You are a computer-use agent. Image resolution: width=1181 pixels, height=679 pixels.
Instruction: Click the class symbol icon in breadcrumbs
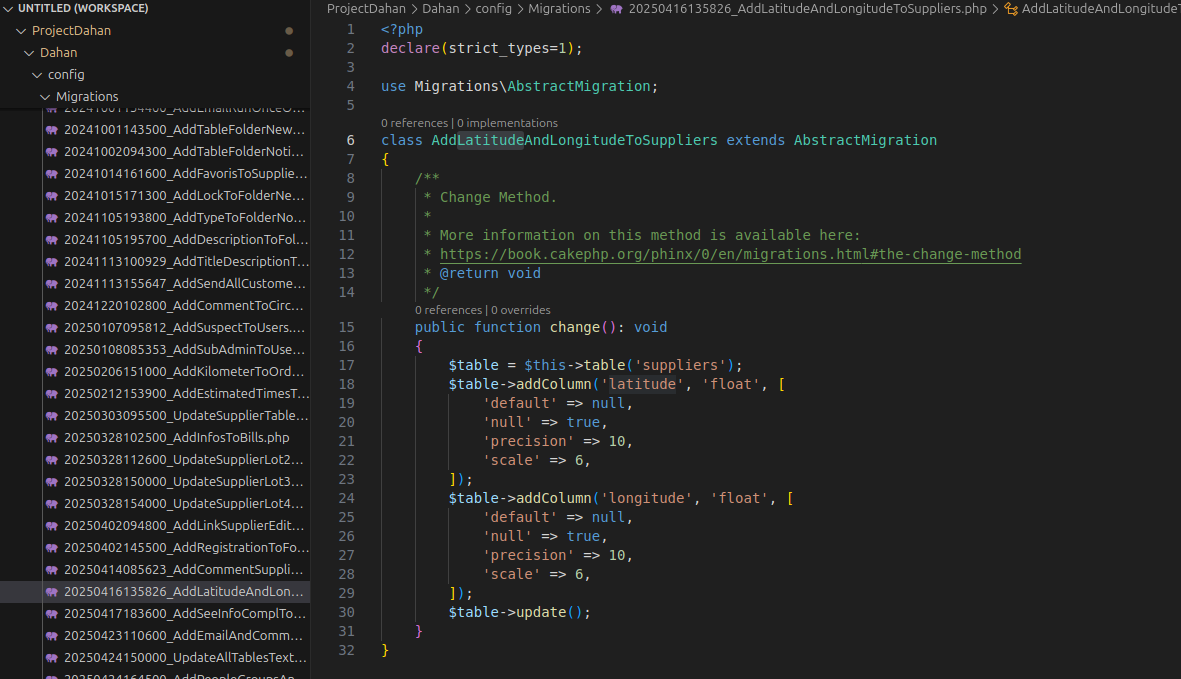click(x=1010, y=9)
